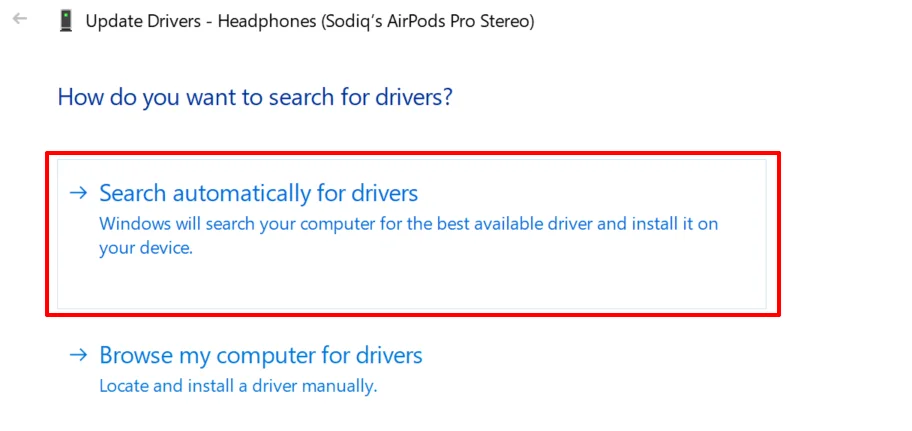The image size is (912, 431).
Task: Click the 'Windows will search your computer' description
Action: click(408, 236)
